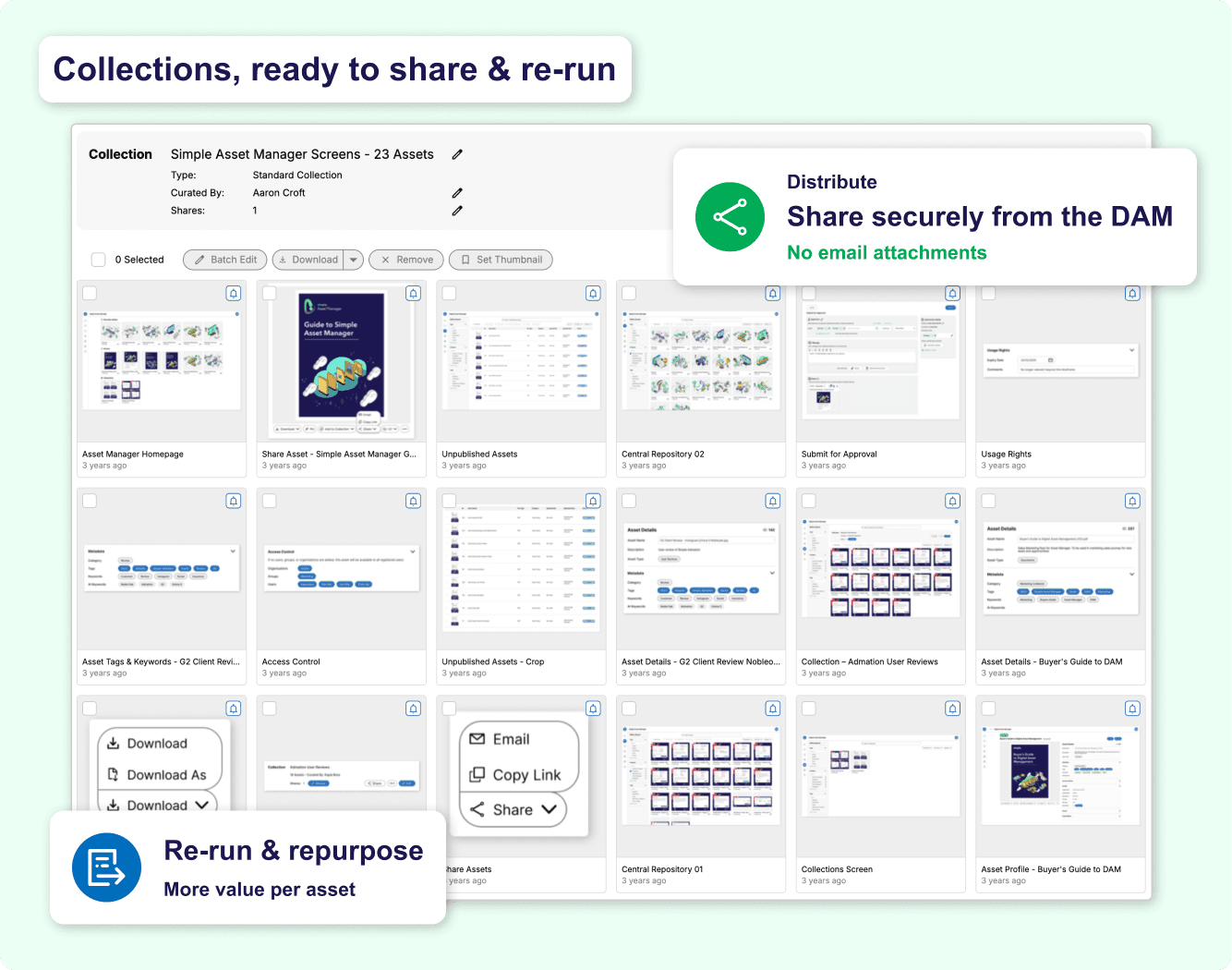Screen dimensions: 1232x970
Task: Select the Central Repository 02 checkbox
Action: 629,293
